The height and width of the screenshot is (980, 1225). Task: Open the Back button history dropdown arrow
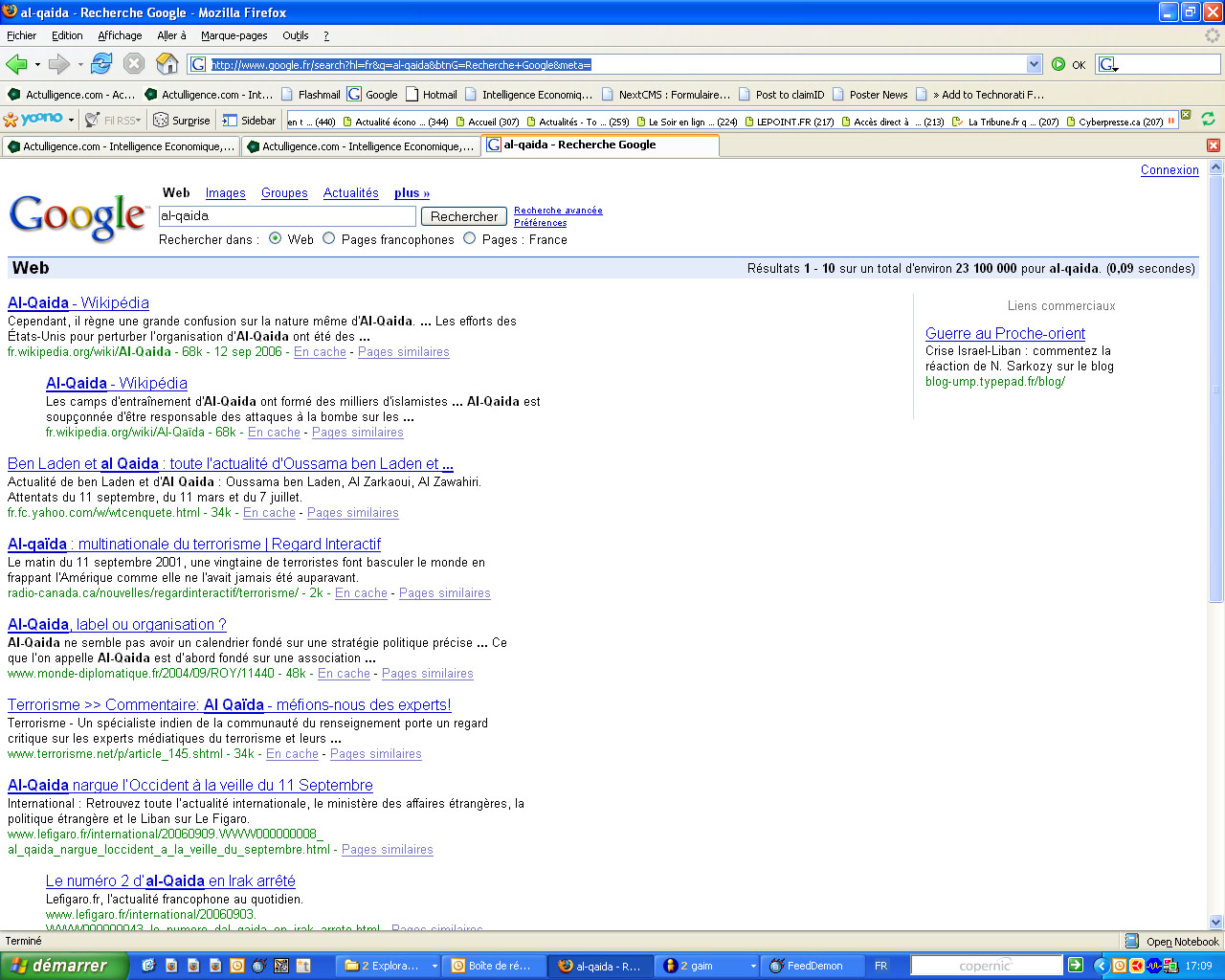point(37,65)
